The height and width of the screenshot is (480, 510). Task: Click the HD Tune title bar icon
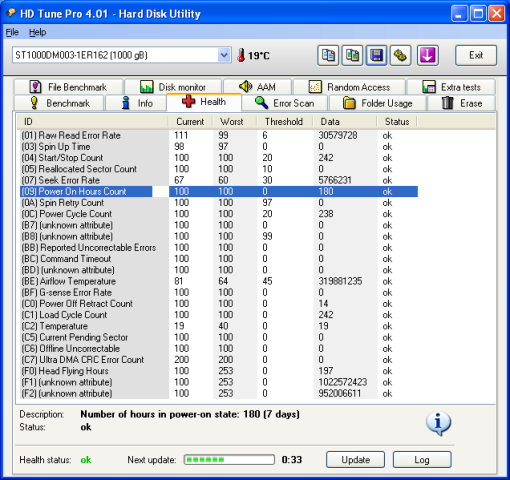coord(11,13)
